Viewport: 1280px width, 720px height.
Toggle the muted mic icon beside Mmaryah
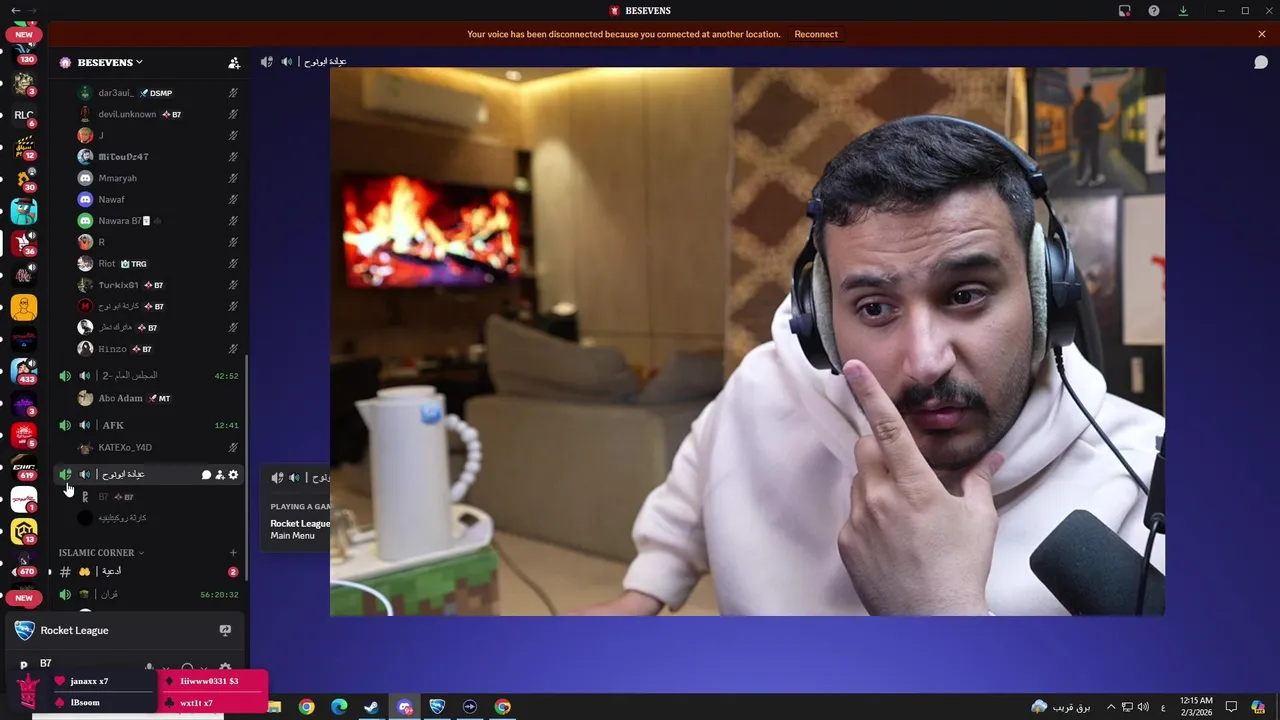tap(233, 178)
